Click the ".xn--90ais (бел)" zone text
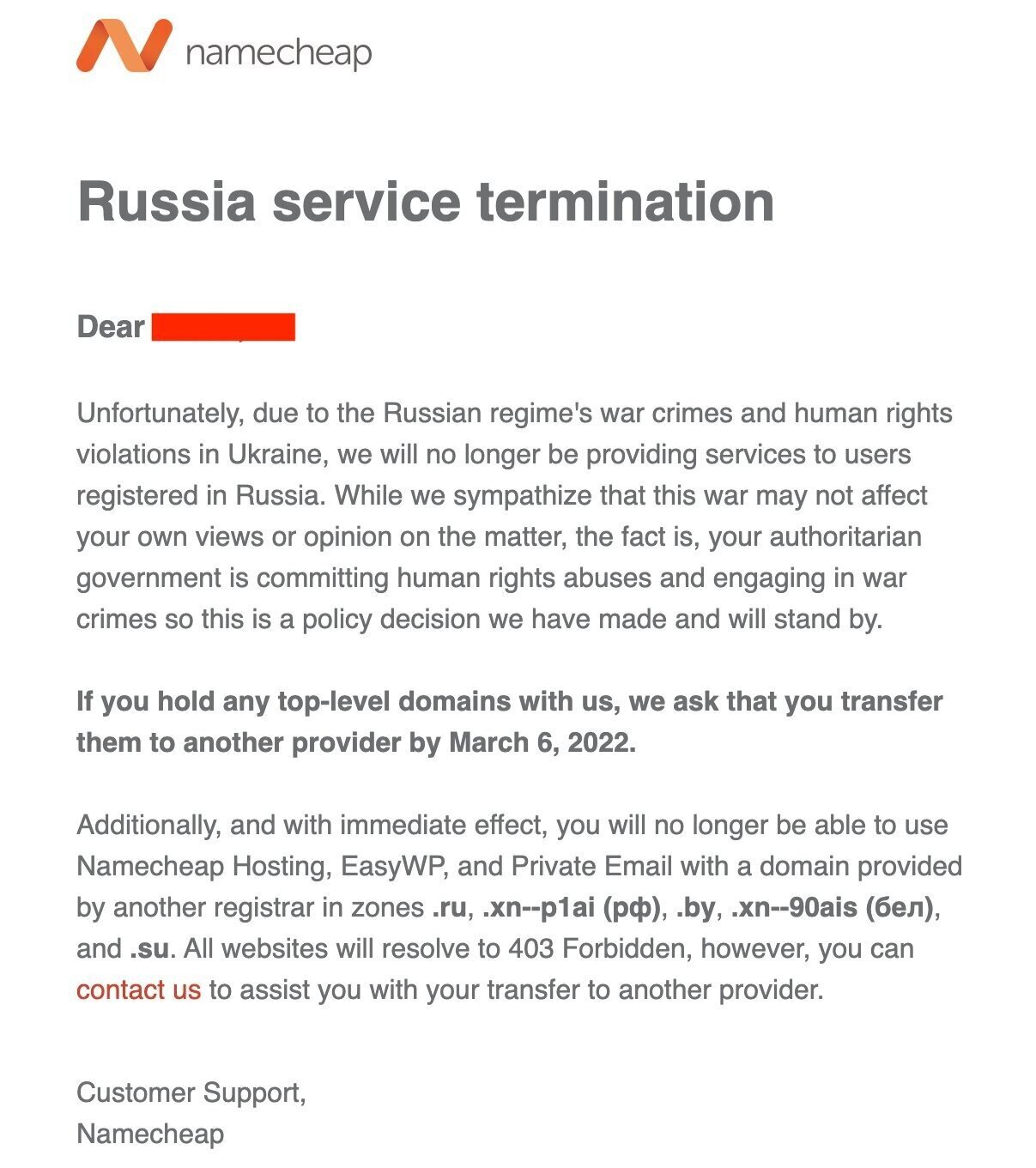This screenshot has width=1036, height=1168. [x=832, y=907]
